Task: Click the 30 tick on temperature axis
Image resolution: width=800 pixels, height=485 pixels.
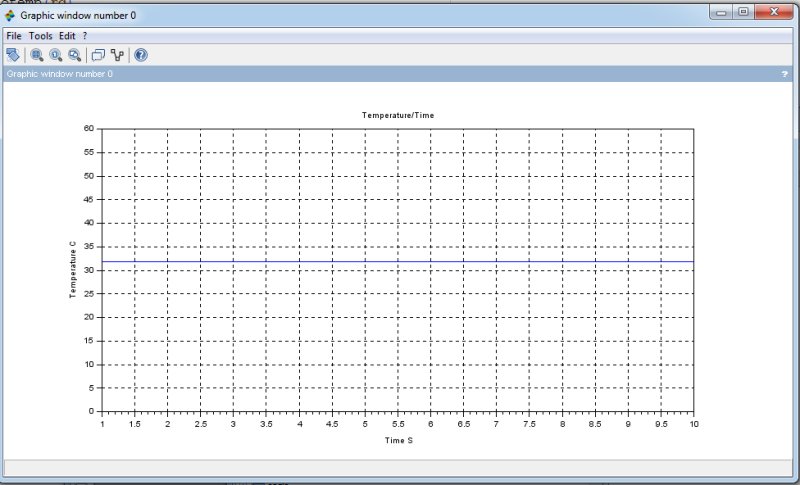Action: 89,270
